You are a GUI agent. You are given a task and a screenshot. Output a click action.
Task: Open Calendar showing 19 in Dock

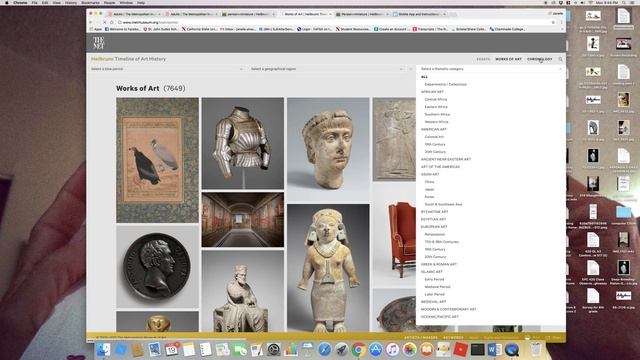[172, 349]
